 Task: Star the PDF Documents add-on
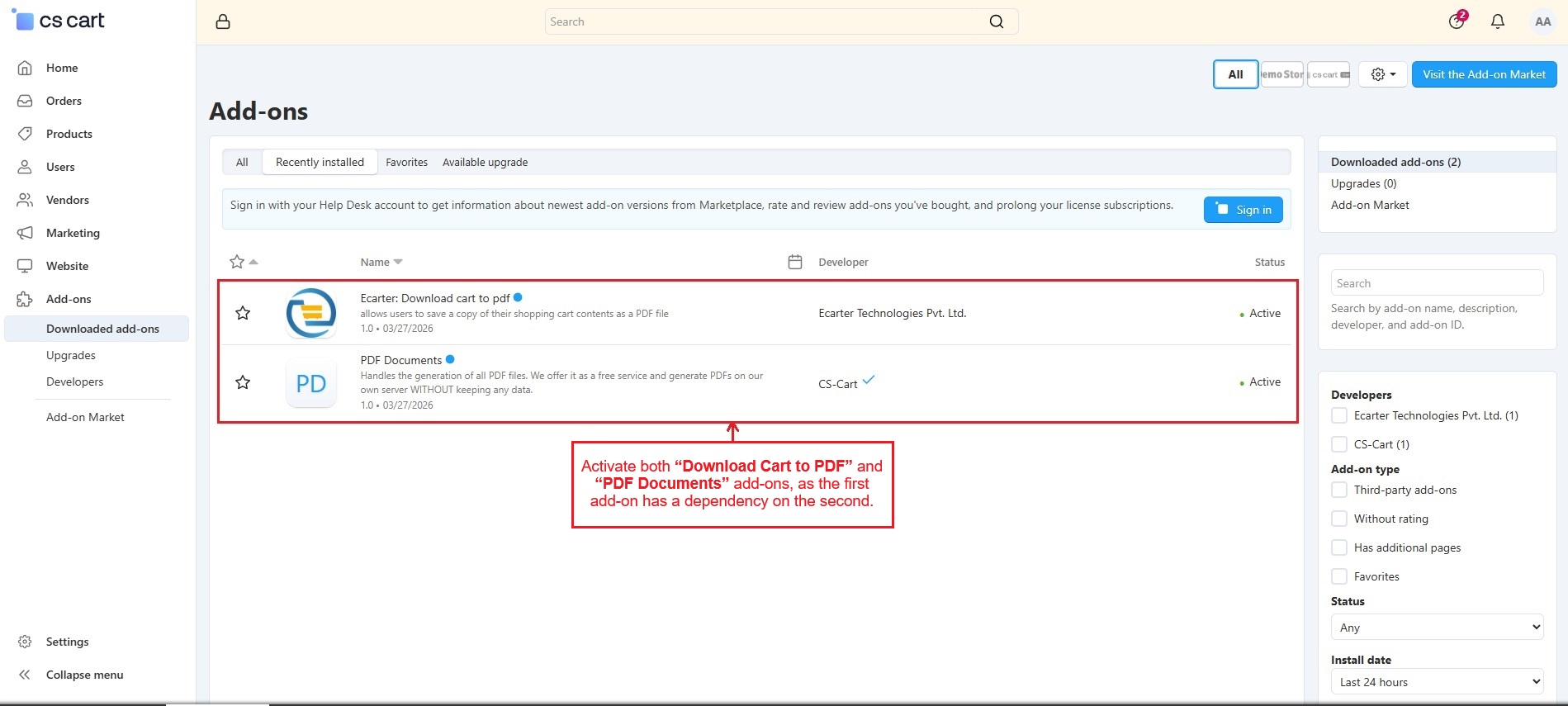coord(243,382)
